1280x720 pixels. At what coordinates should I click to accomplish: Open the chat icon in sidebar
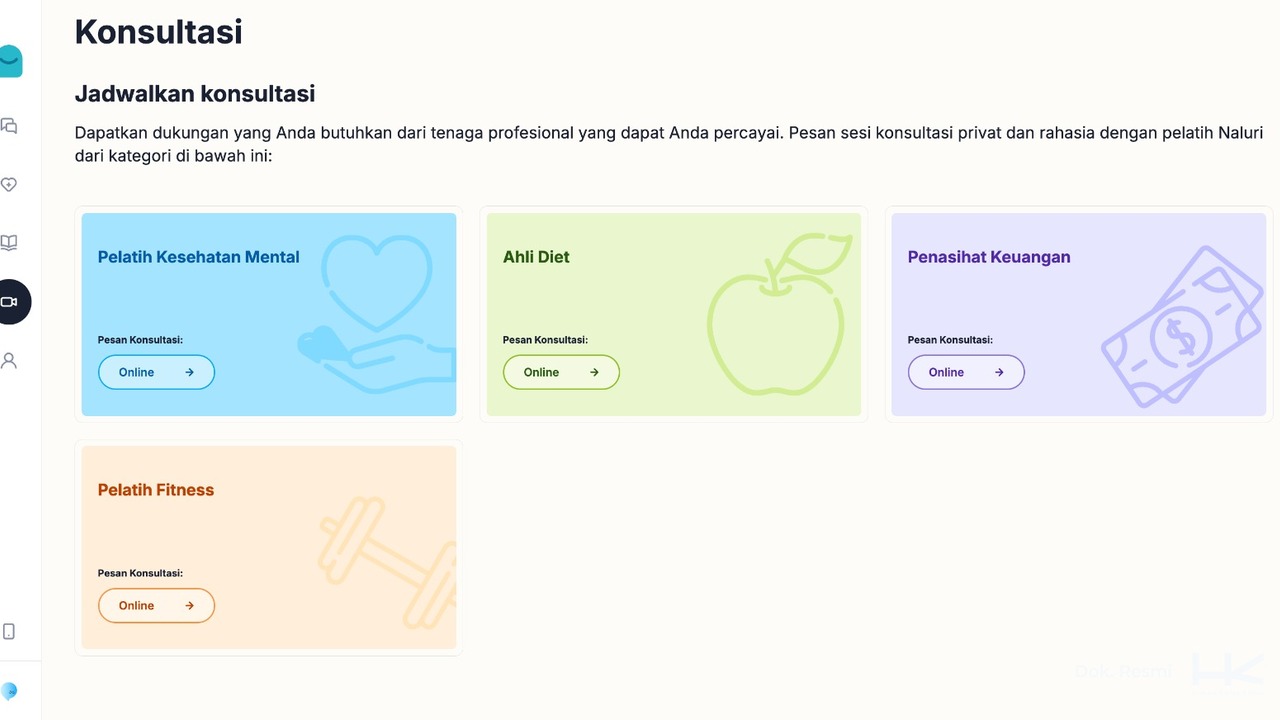[x=9, y=126]
